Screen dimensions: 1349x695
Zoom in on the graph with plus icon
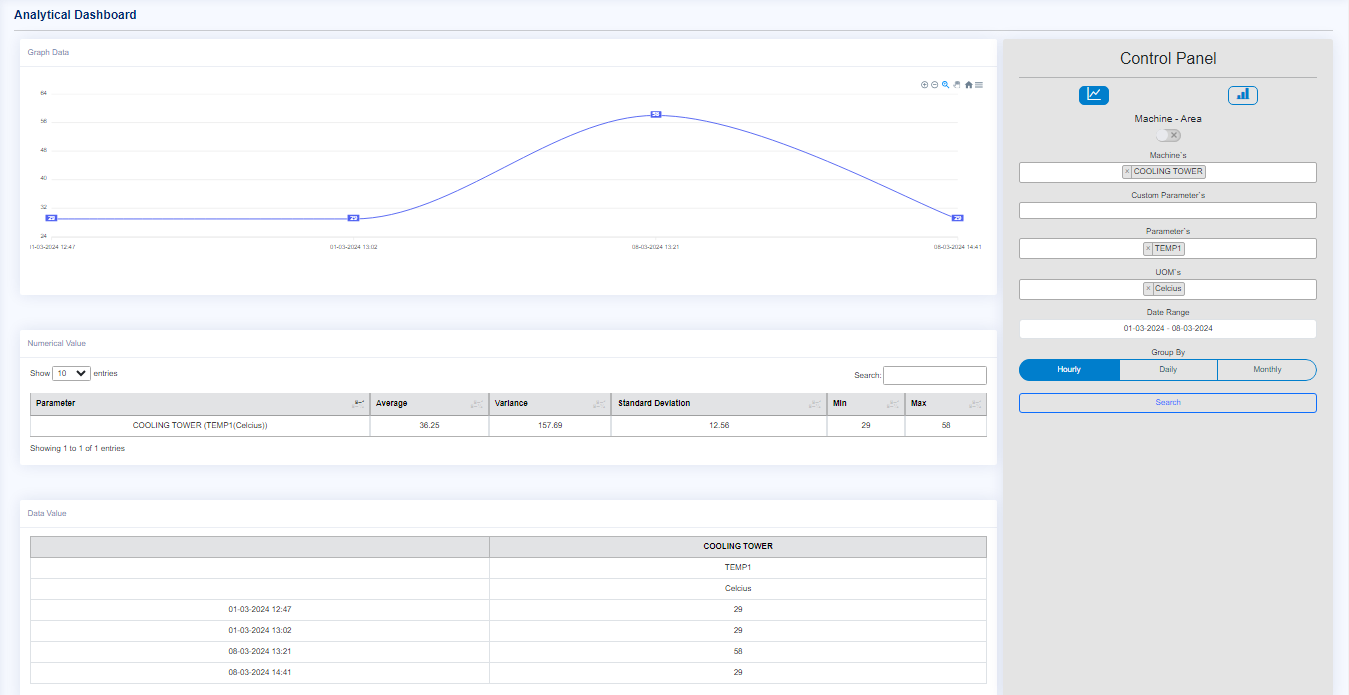point(925,85)
